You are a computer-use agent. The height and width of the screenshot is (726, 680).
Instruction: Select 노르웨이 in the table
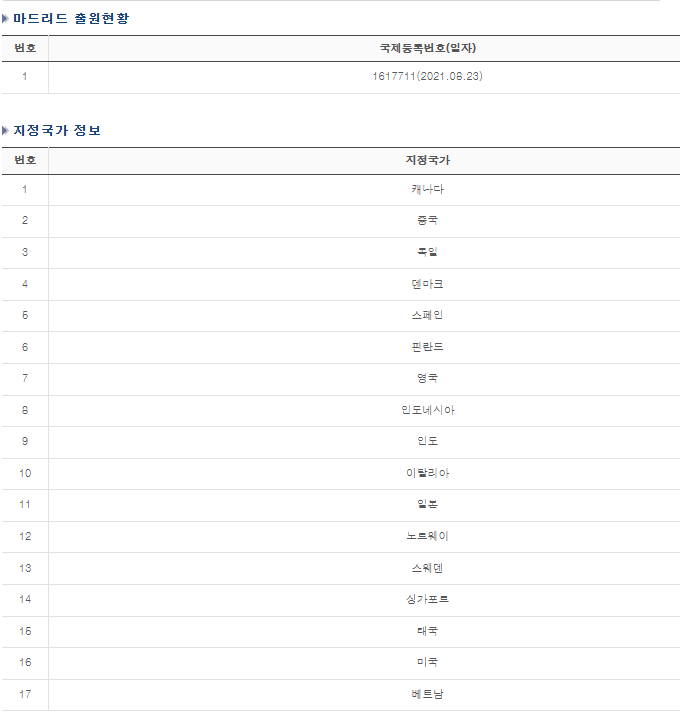[x=427, y=536]
